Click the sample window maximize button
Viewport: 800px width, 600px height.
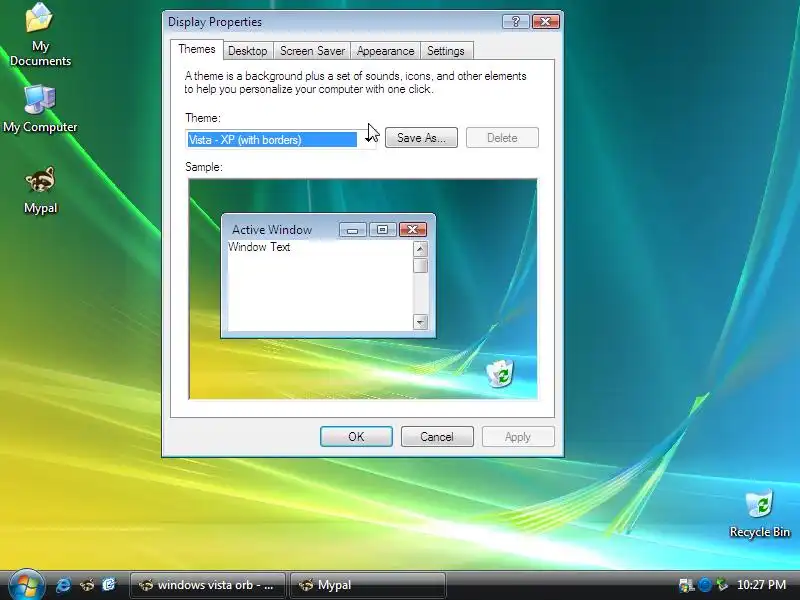click(x=383, y=230)
